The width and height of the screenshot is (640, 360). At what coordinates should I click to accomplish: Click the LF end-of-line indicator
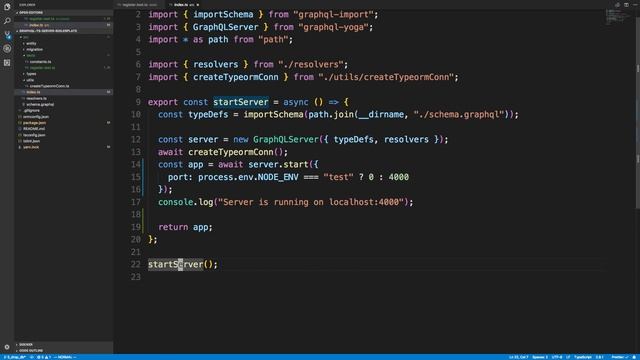pos(568,357)
